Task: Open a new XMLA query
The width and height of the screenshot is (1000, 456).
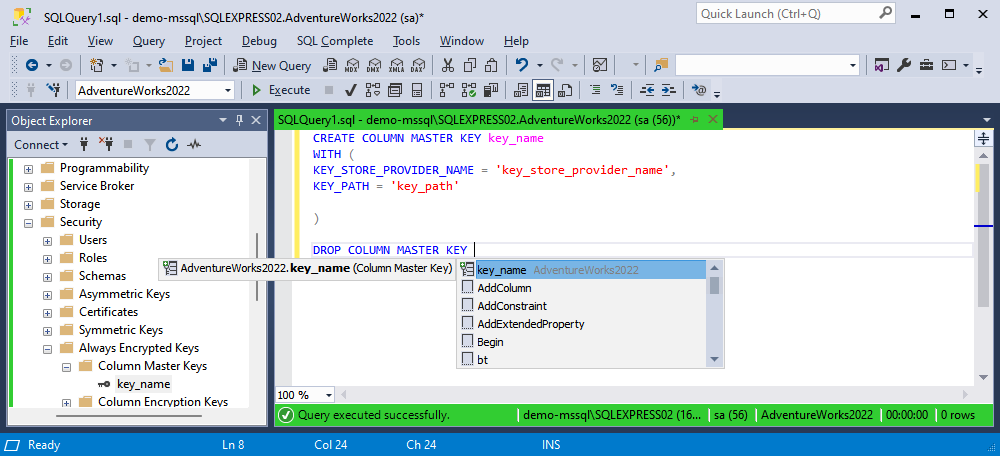Action: pyautogui.click(x=397, y=65)
